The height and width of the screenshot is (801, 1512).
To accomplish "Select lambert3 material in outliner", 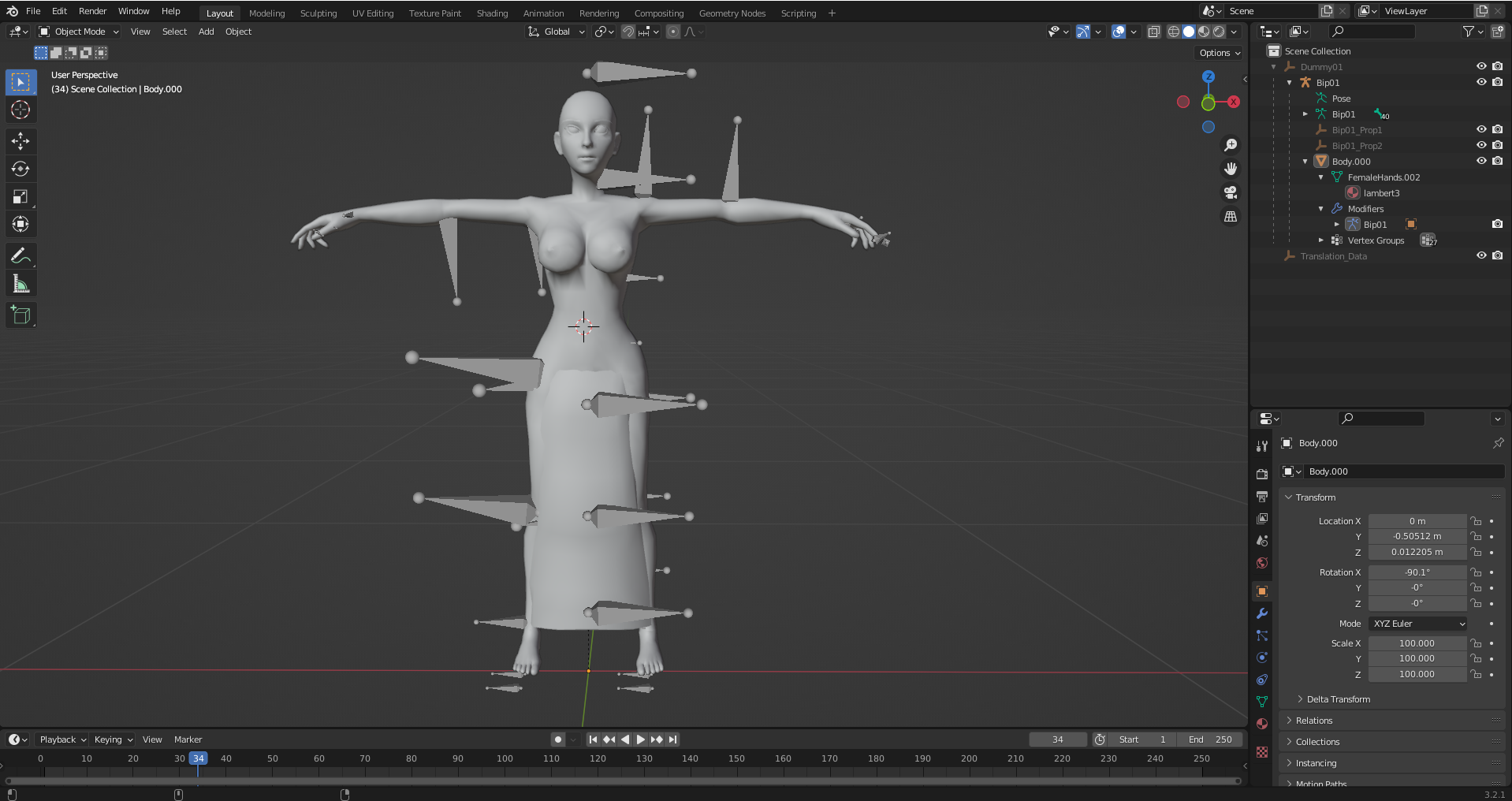I will pyautogui.click(x=1381, y=192).
